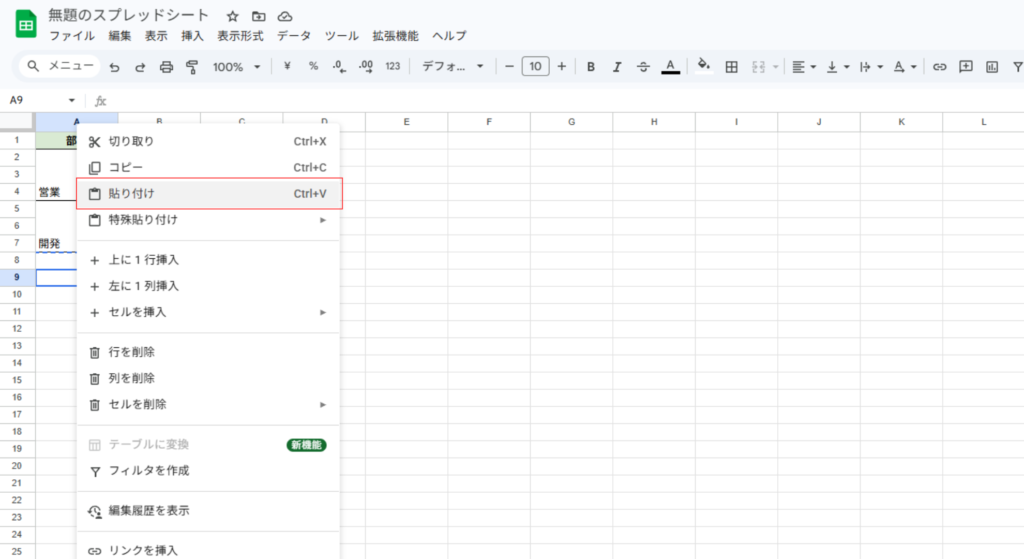
Task: Toggle italic formatting
Action: pos(617,67)
